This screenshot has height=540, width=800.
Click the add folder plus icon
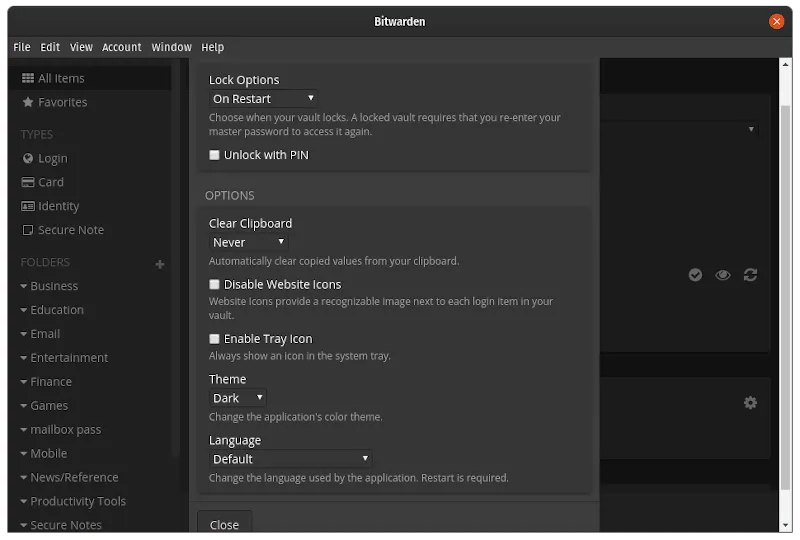[160, 264]
